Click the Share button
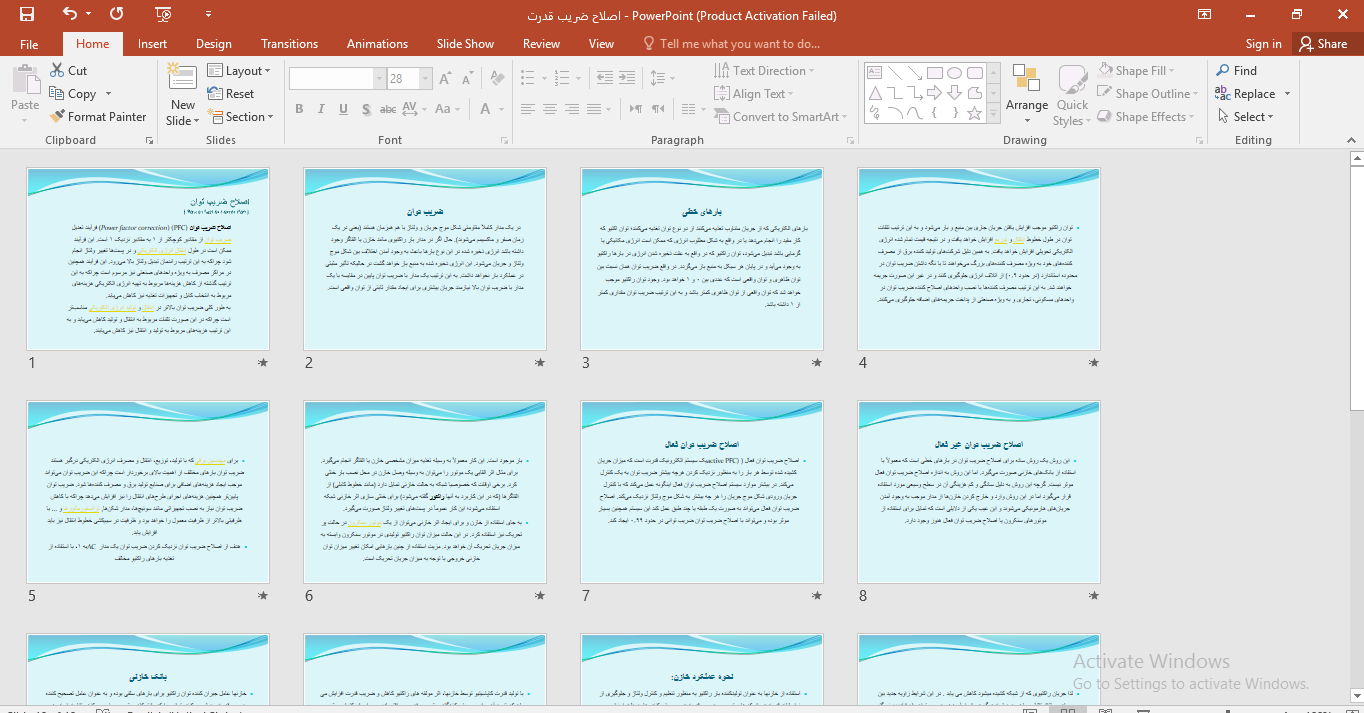This screenshot has height=713, width=1364. click(x=1323, y=44)
